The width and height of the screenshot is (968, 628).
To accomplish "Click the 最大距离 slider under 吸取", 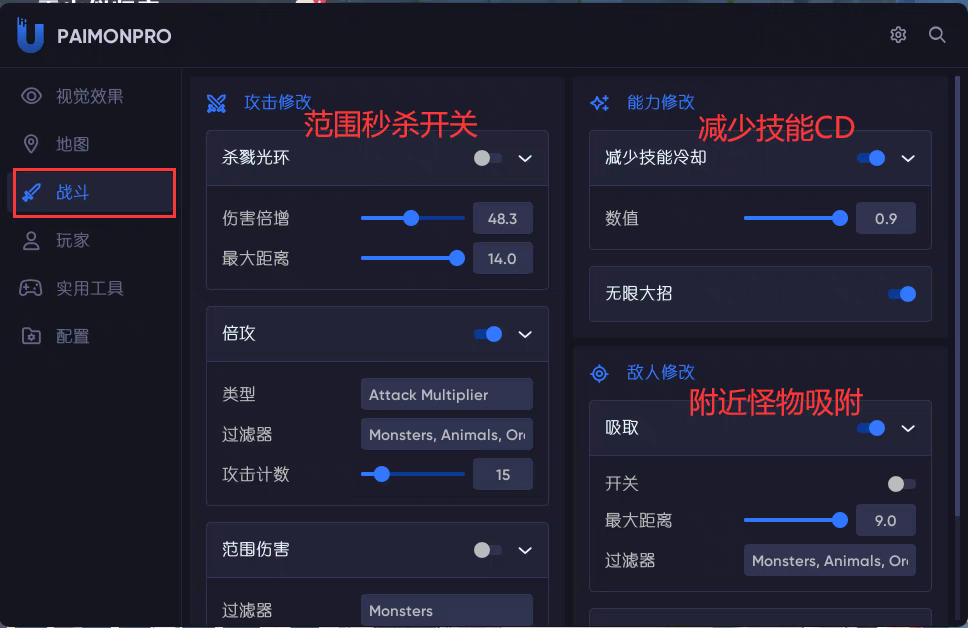I will tap(796, 520).
